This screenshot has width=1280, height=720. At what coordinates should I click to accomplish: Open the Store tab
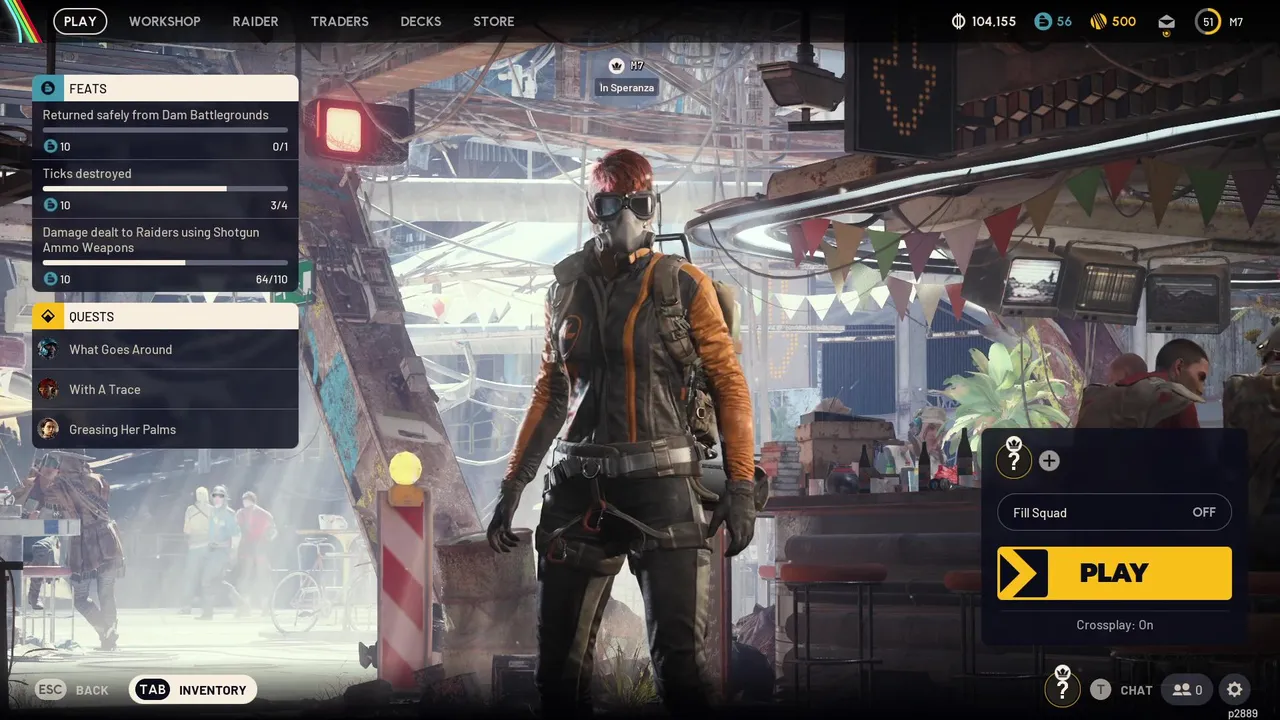coord(493,21)
